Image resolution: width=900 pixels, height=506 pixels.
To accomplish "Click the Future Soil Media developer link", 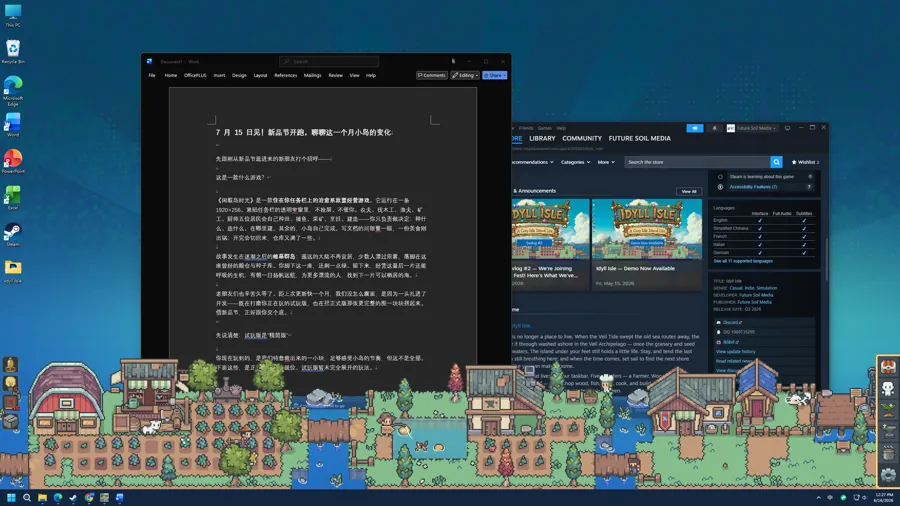I will (756, 295).
